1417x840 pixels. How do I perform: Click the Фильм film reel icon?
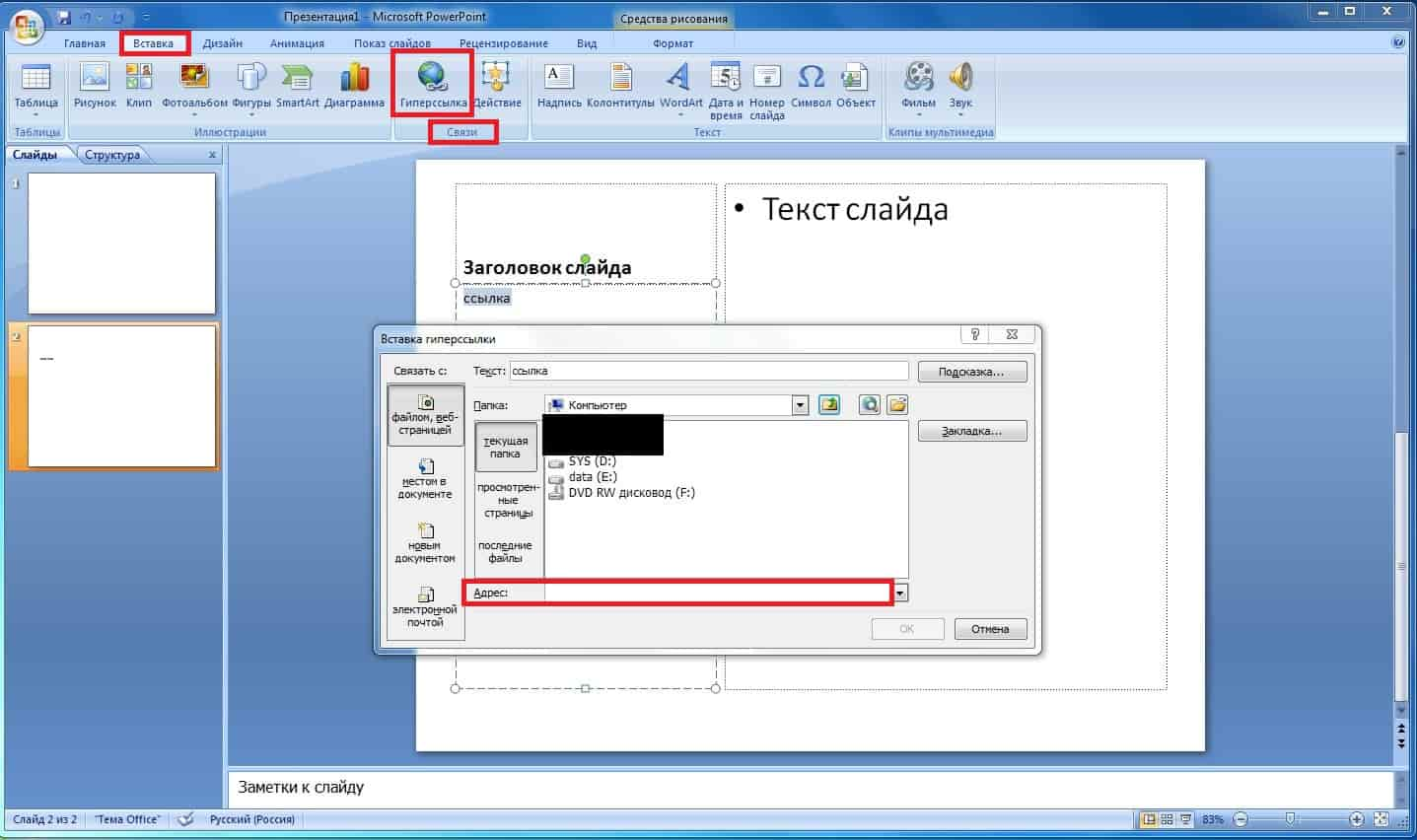tap(919, 76)
